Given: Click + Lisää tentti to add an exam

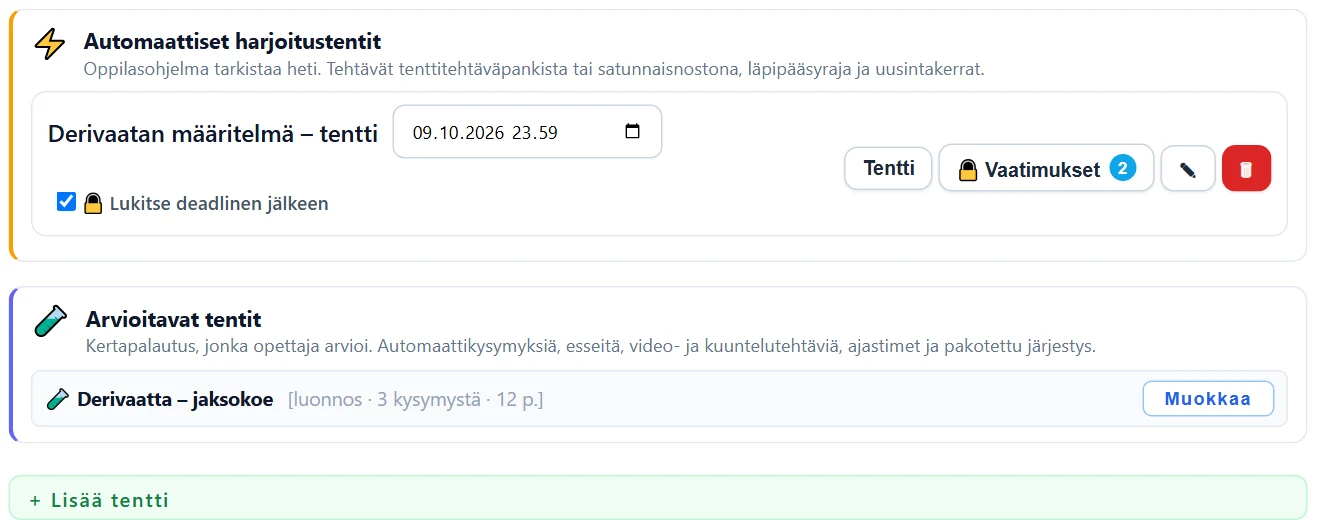Looking at the screenshot, I should click(657, 500).
